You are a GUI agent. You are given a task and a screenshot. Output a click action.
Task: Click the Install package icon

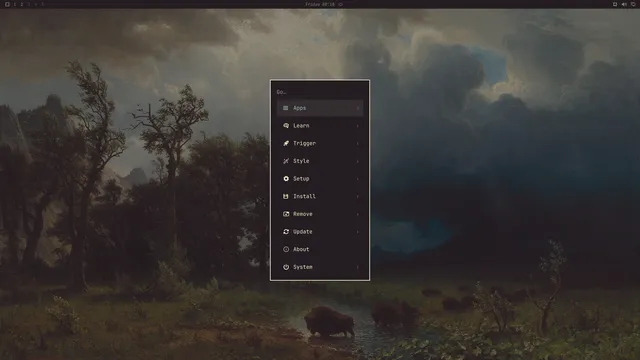[x=286, y=196]
